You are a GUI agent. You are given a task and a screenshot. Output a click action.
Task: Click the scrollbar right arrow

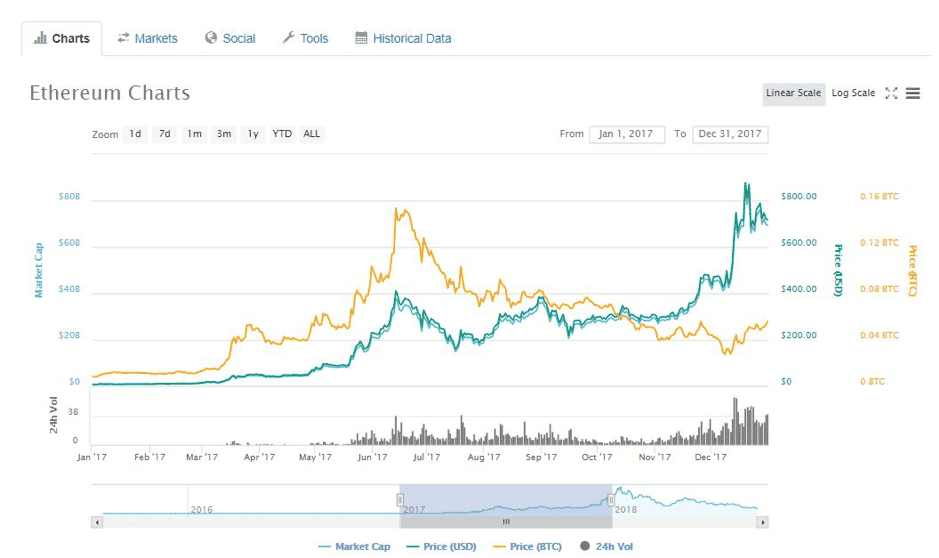762,522
